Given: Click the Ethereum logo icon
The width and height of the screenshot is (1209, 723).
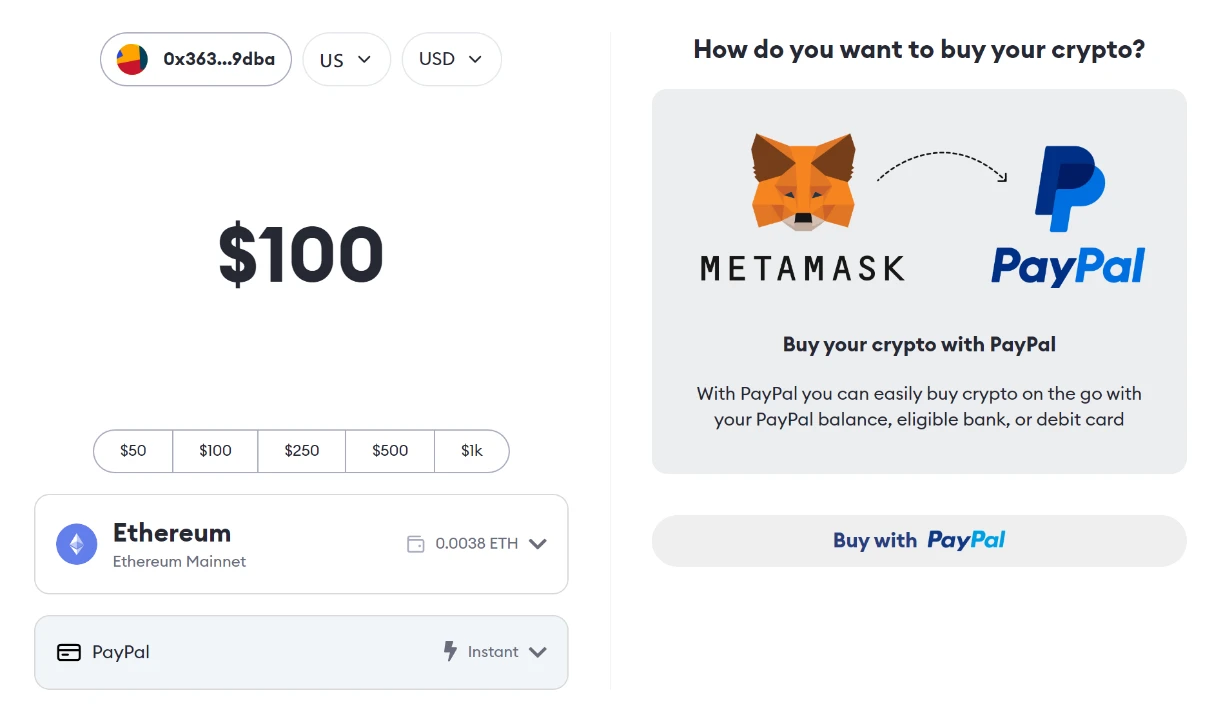Looking at the screenshot, I should pos(77,544).
